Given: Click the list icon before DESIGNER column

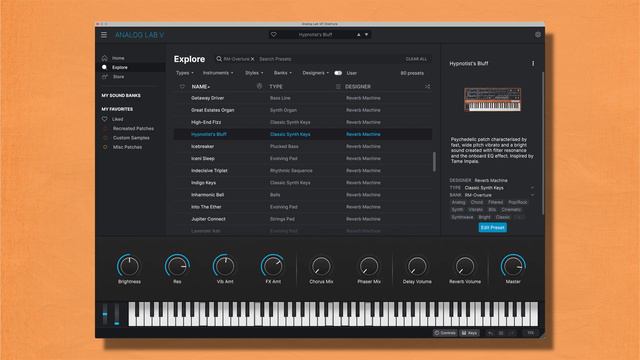Looking at the screenshot, I should 338,87.
